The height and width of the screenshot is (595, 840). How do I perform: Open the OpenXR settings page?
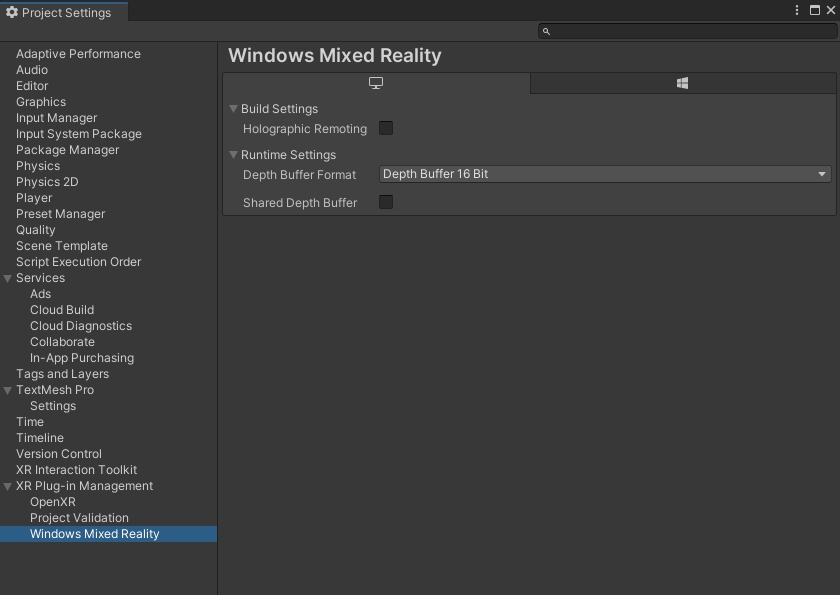(x=52, y=502)
